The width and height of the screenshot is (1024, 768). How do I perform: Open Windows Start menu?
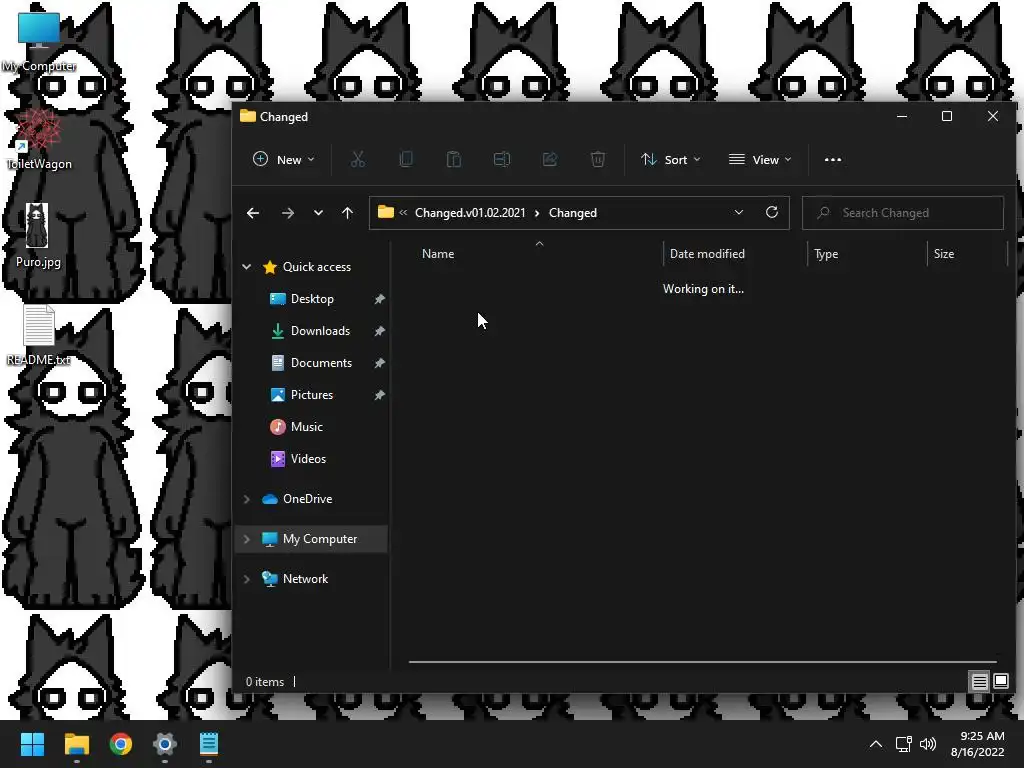tap(33, 744)
